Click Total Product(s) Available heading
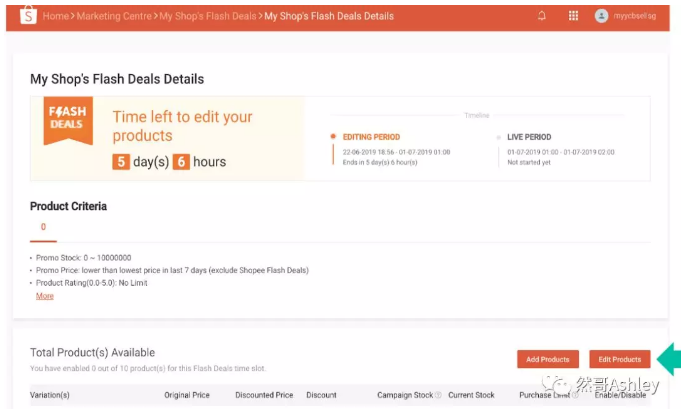The width and height of the screenshot is (691, 409). (x=93, y=353)
